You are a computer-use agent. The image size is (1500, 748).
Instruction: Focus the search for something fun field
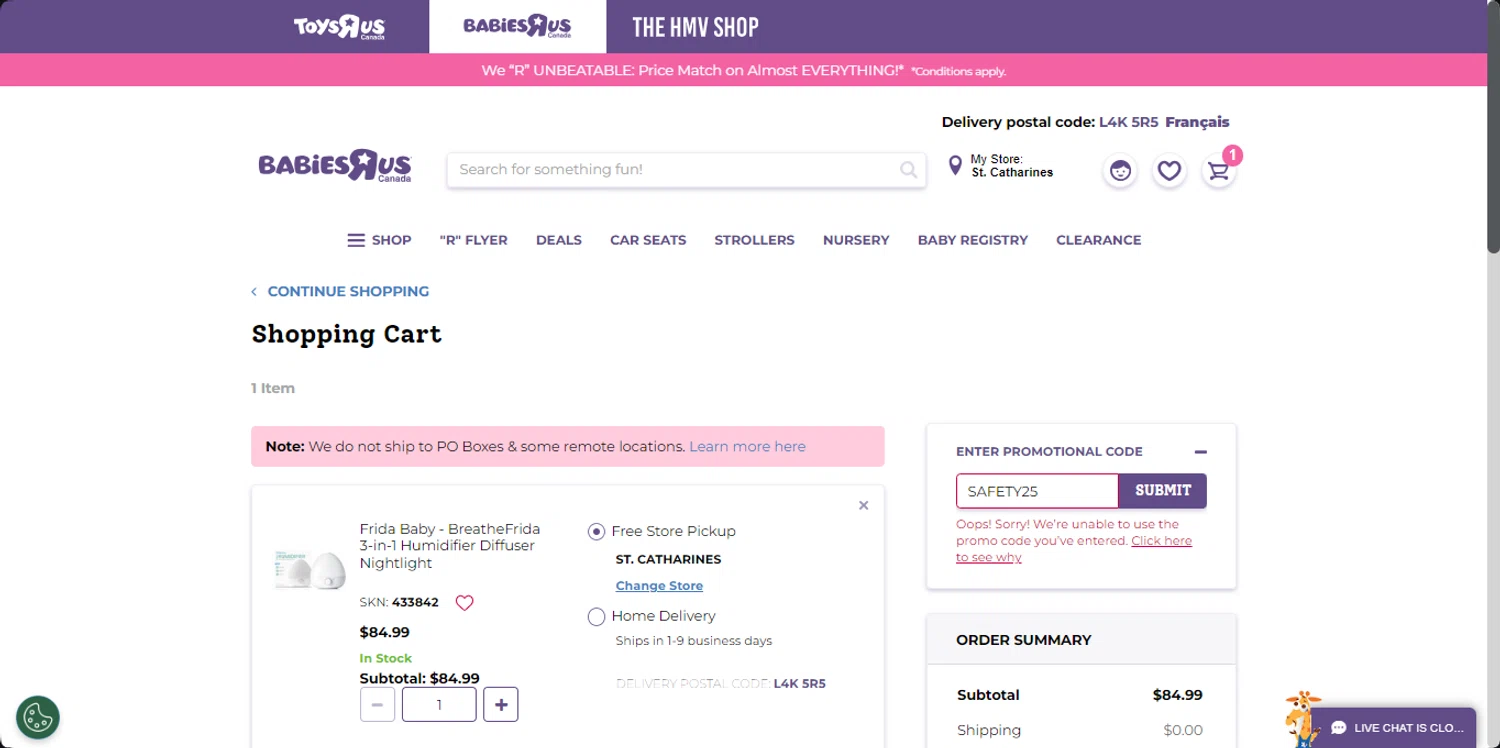[675, 170]
